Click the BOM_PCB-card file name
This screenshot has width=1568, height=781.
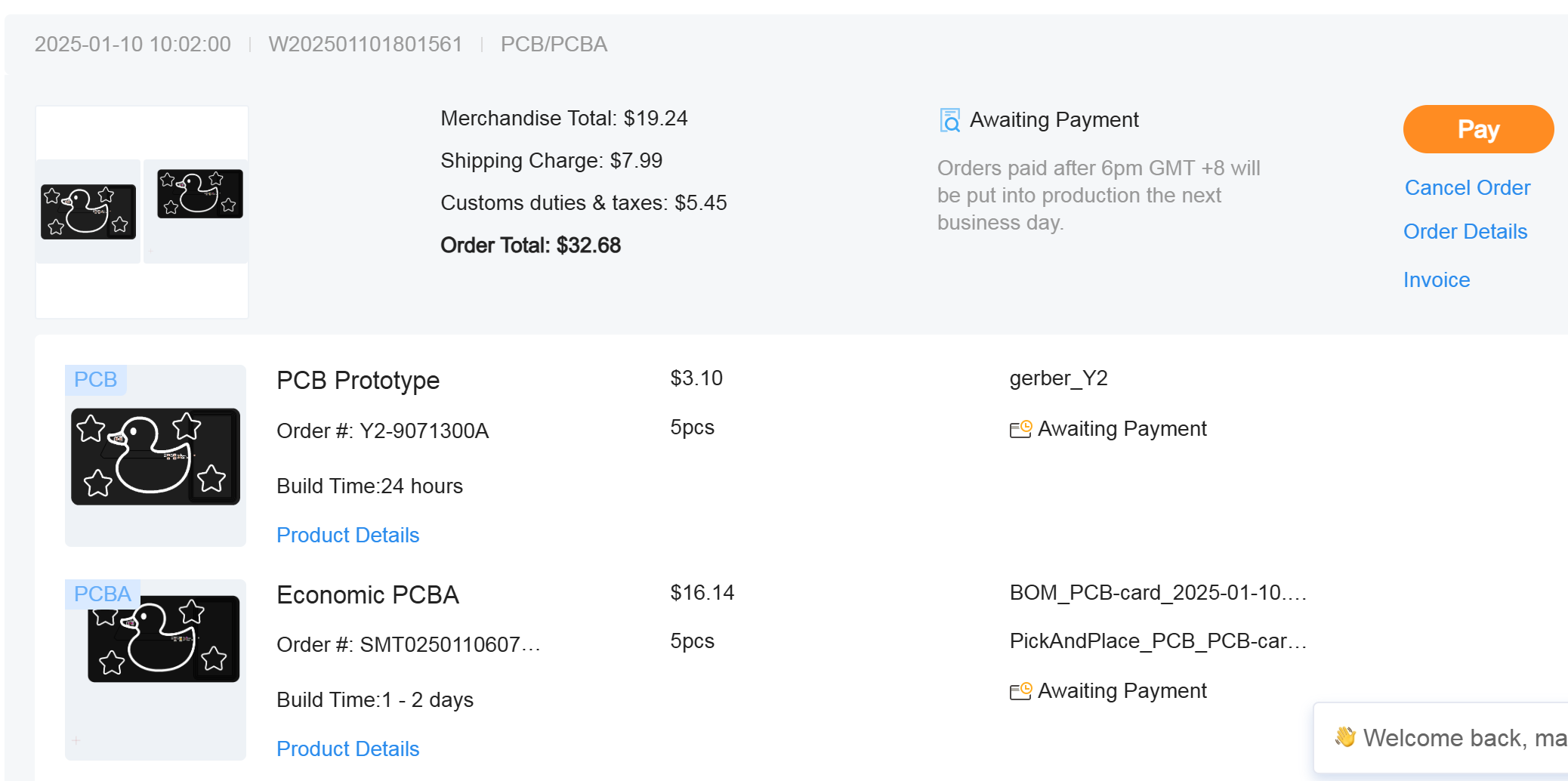pyautogui.click(x=1157, y=592)
